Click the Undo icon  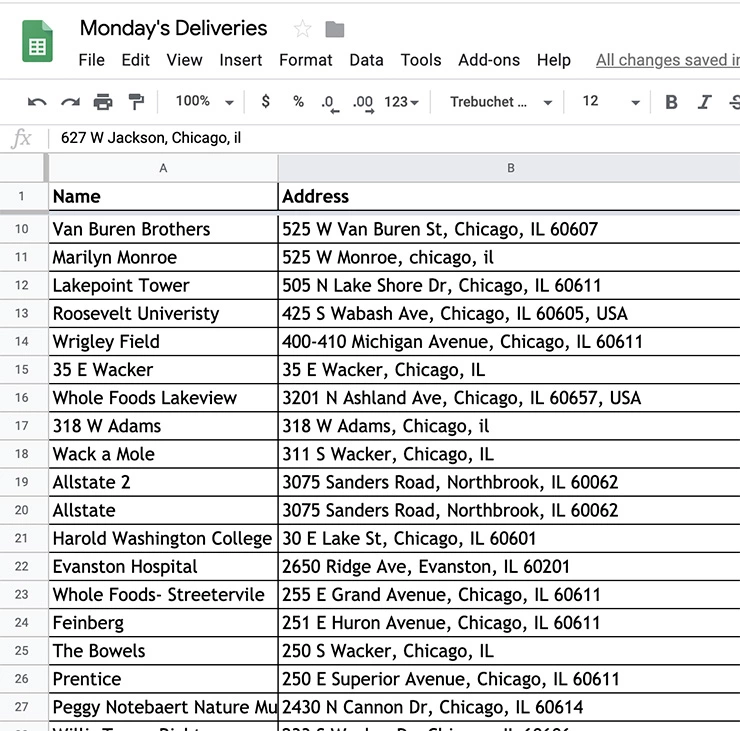[x=37, y=102]
